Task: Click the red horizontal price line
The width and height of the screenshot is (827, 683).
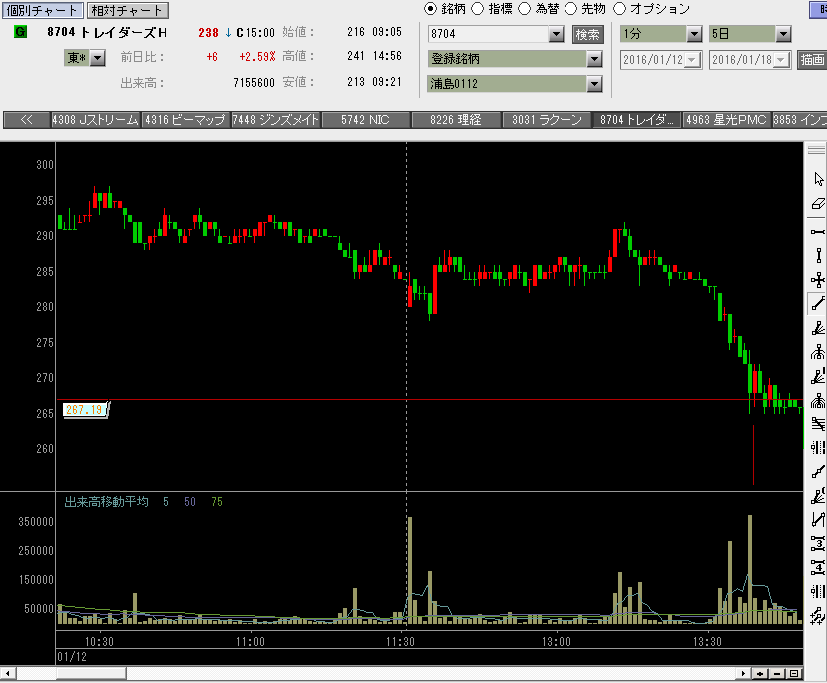Action: 430,400
